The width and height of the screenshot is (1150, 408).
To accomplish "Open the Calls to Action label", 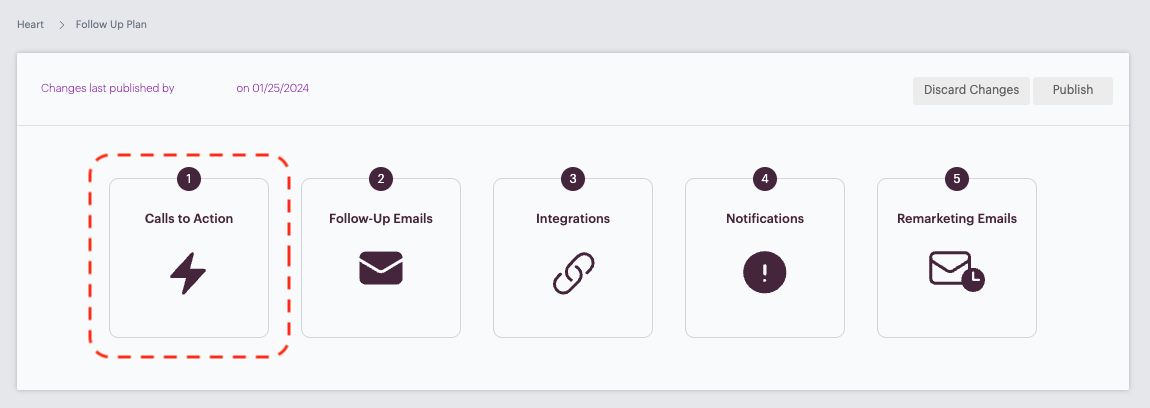I will tap(188, 219).
